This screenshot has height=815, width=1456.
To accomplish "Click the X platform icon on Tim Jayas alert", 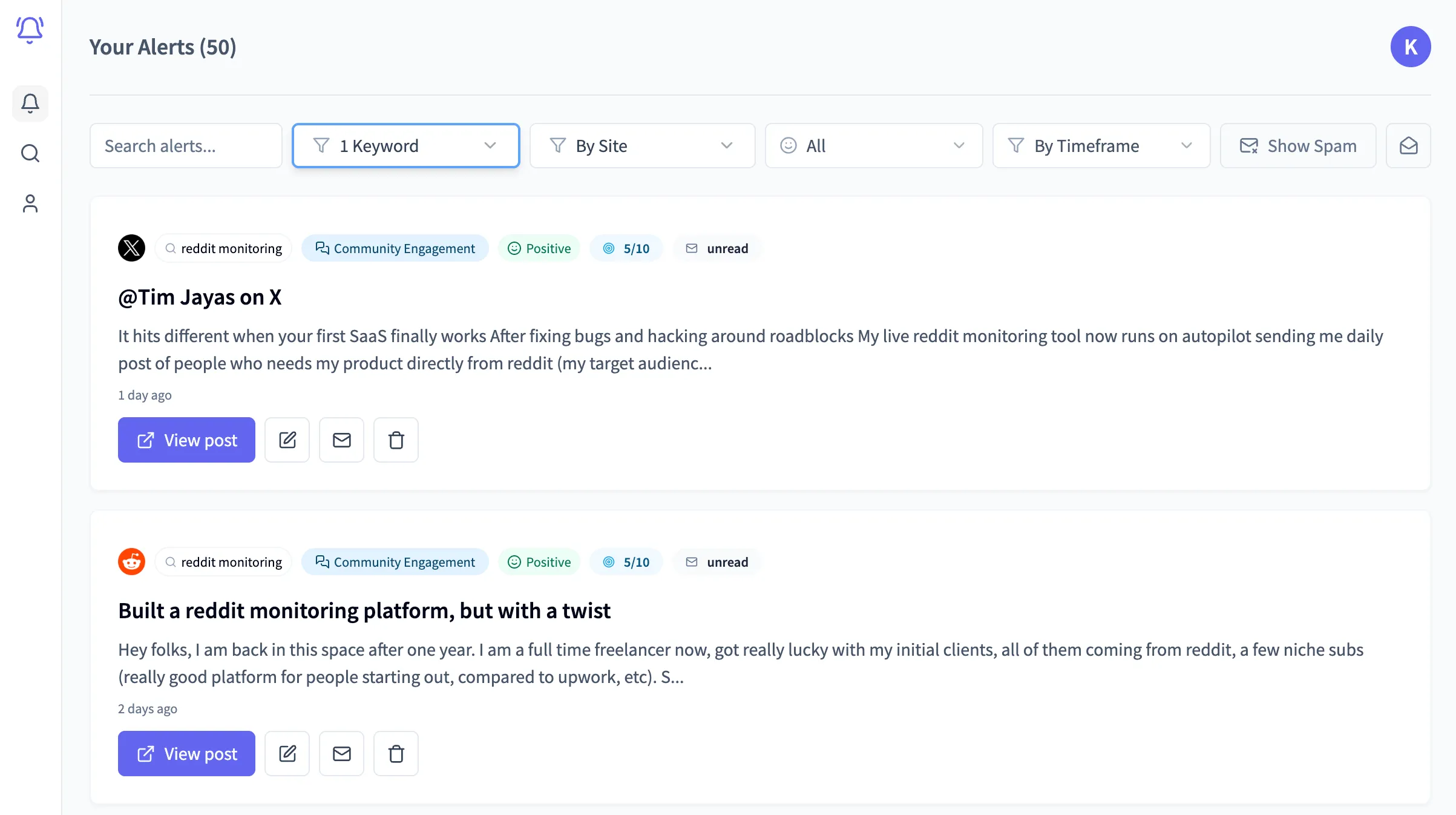I will [131, 248].
